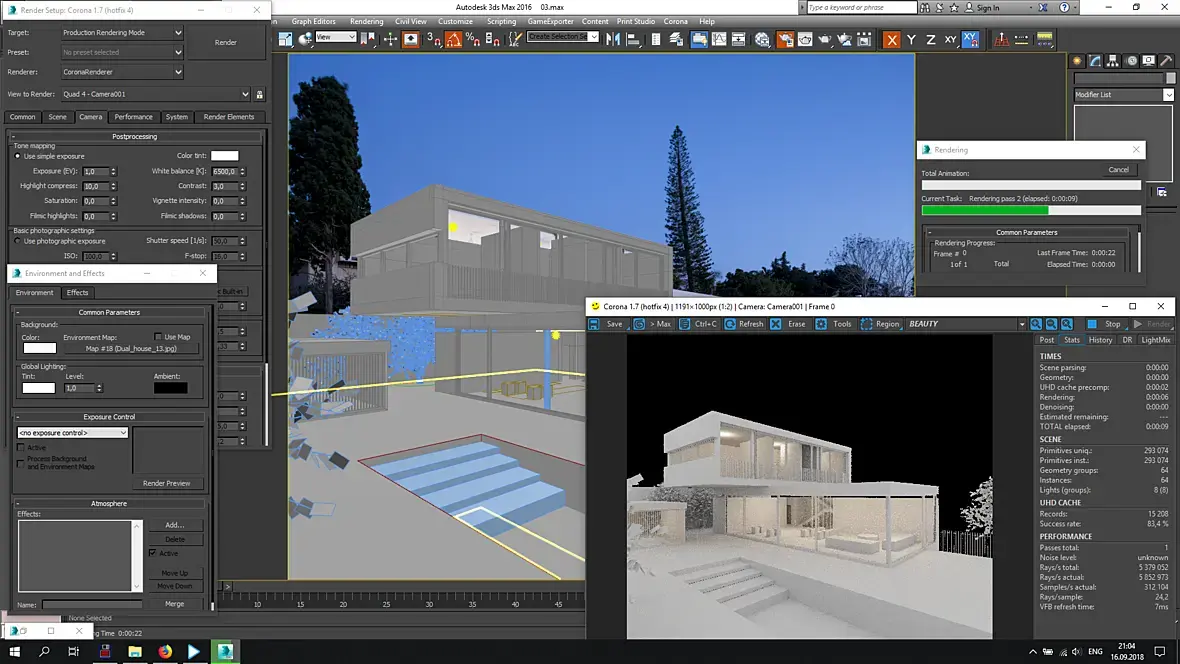The width and height of the screenshot is (1180, 664).
Task: Open the Corona menu
Action: (675, 22)
